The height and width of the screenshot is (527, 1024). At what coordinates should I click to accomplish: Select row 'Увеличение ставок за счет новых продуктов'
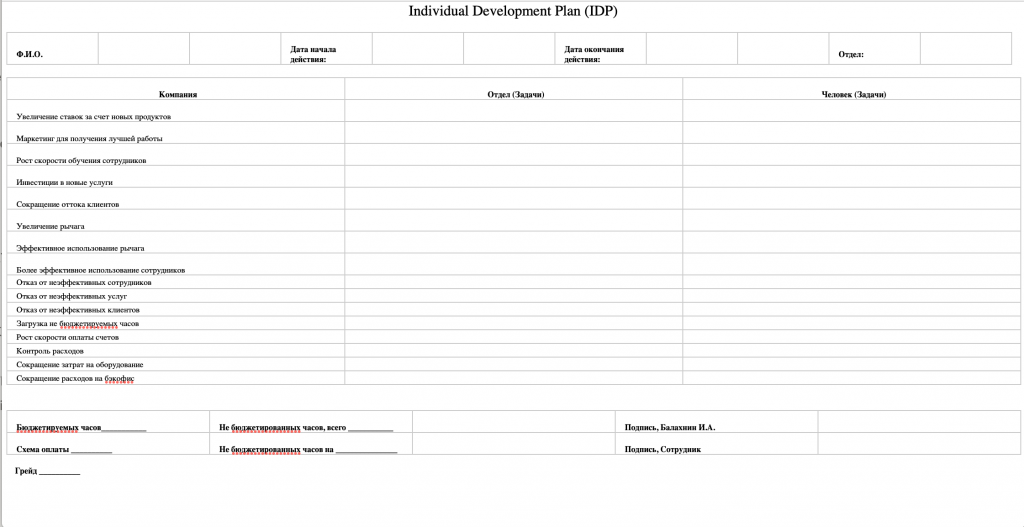(514, 111)
